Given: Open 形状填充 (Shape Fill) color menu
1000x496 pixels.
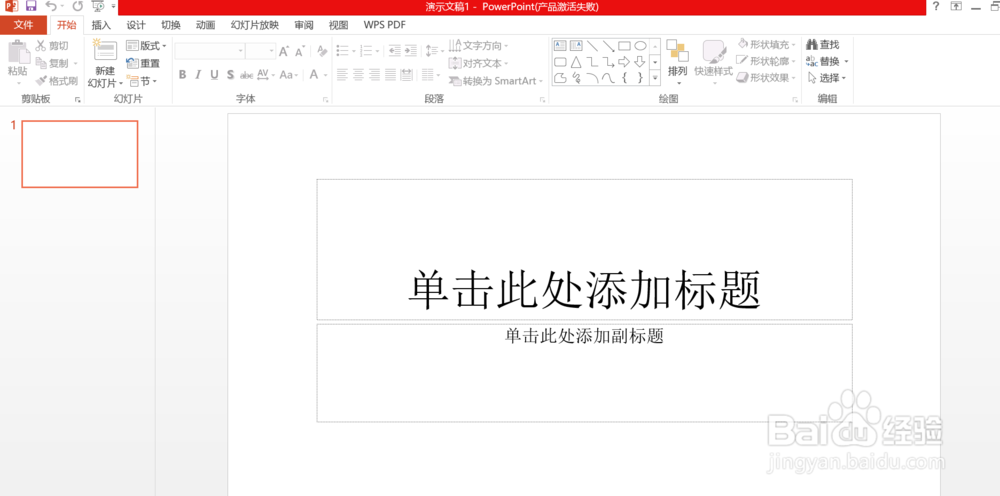Looking at the screenshot, I should [x=766, y=44].
